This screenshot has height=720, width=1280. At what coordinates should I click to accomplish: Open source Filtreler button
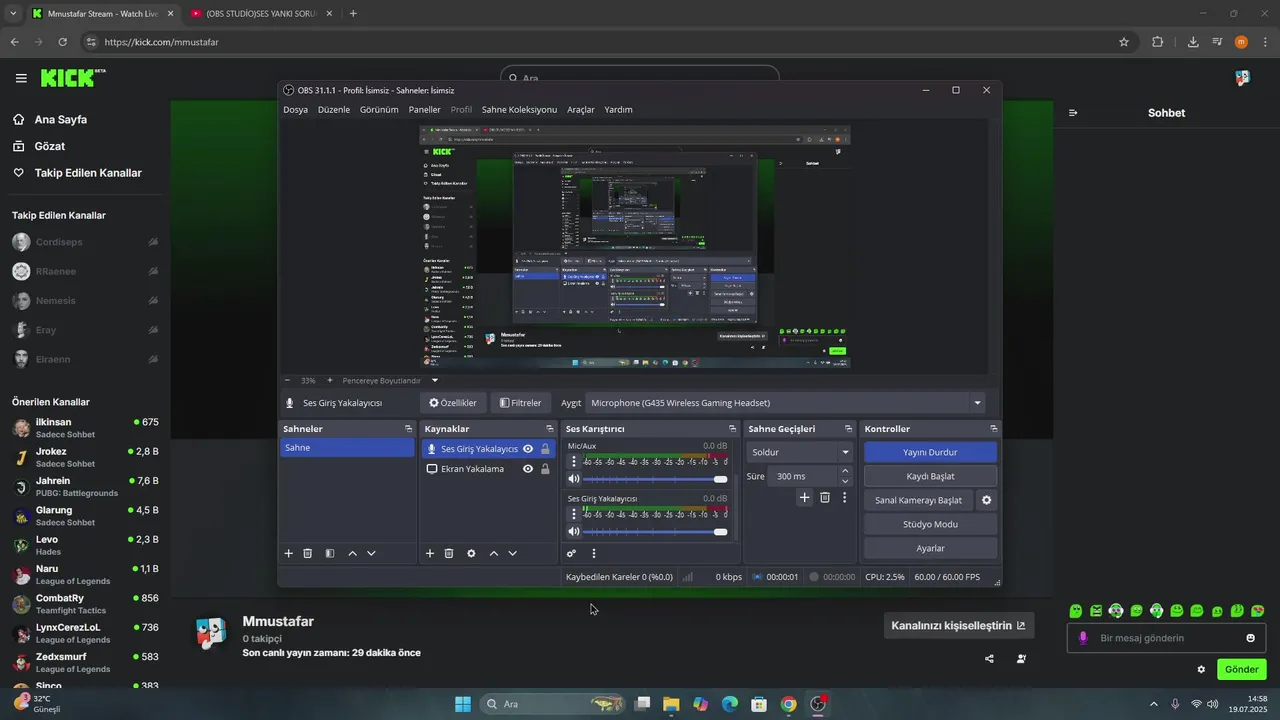[x=520, y=403]
